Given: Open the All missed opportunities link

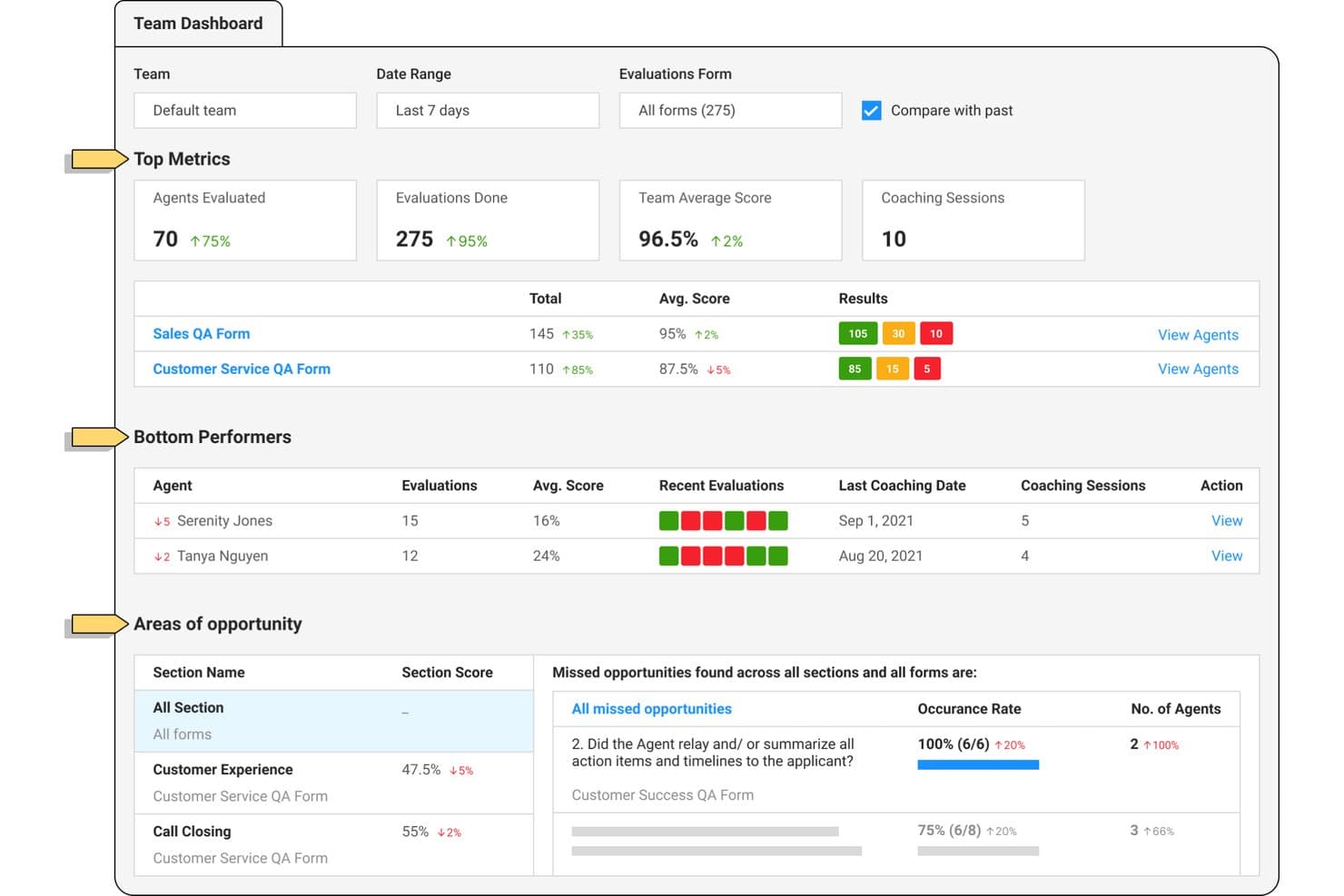Looking at the screenshot, I should click(x=651, y=709).
